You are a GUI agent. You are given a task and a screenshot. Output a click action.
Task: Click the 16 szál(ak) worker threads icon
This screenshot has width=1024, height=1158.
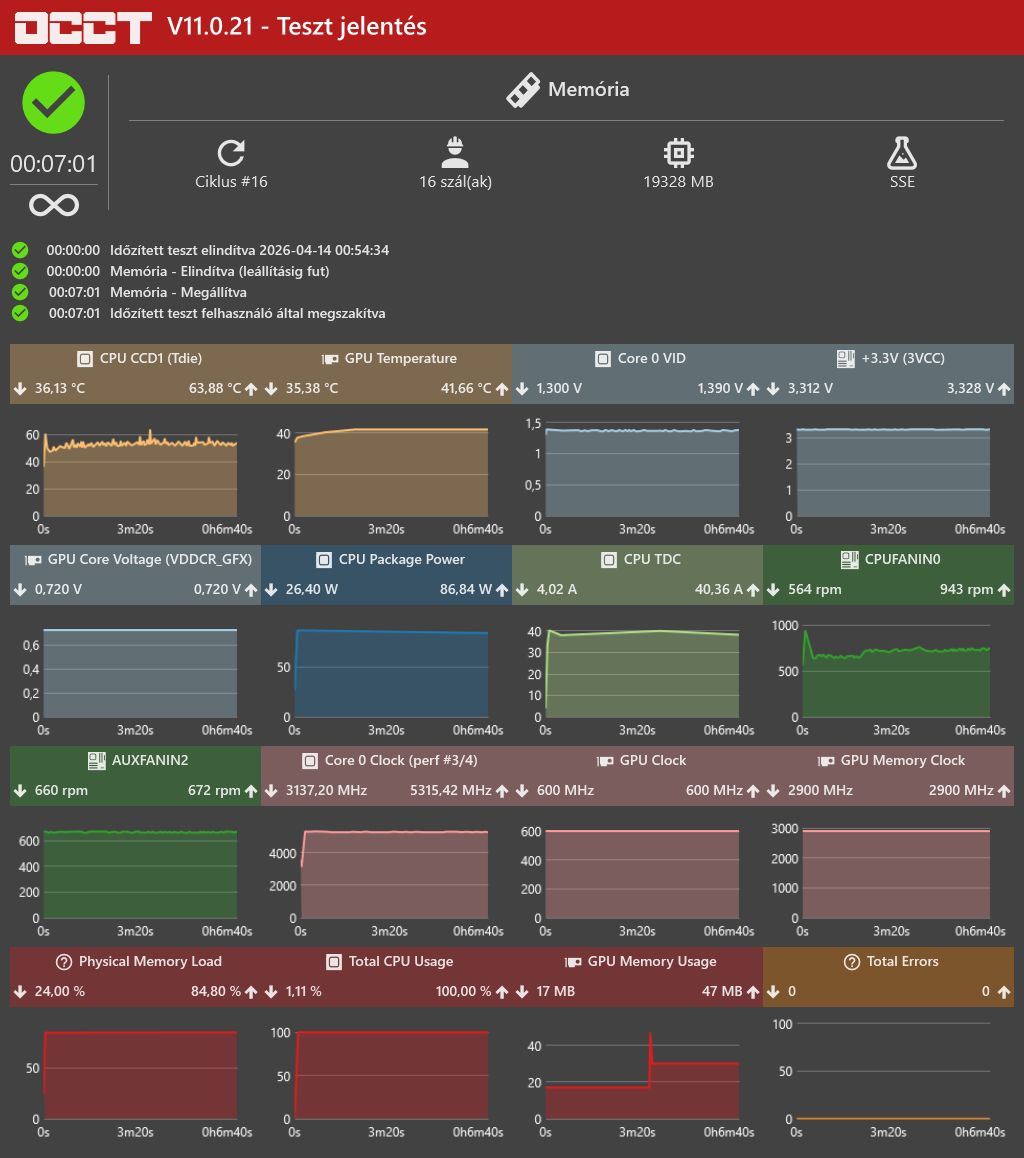tap(455, 153)
